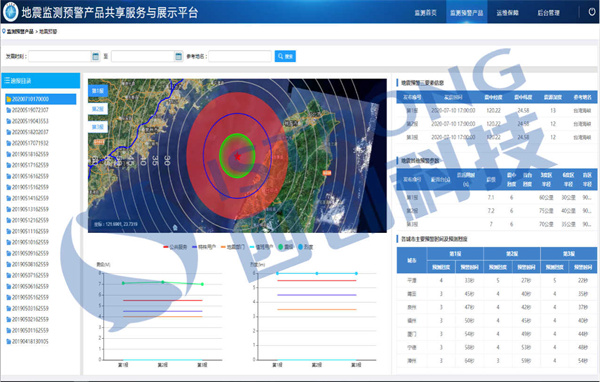Open the first top navigation tab
This screenshot has width=600, height=382.
(426, 13)
